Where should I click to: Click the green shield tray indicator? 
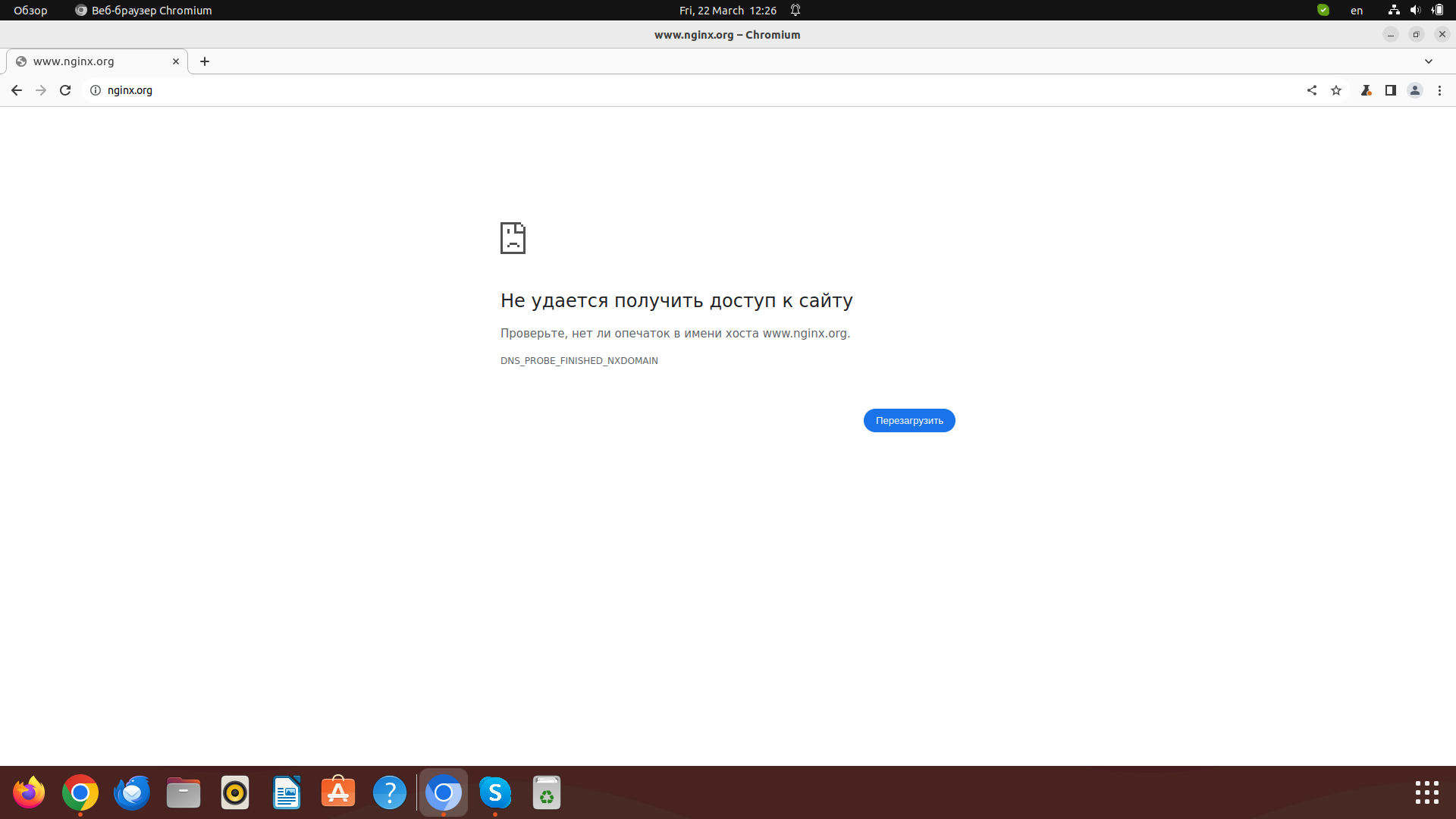click(1323, 11)
